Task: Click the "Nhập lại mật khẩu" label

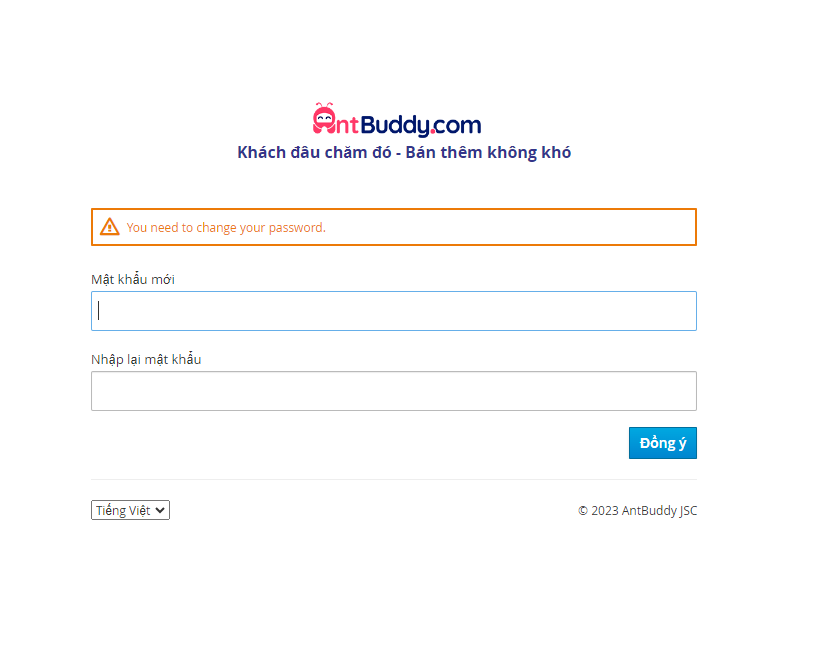Action: [146, 359]
